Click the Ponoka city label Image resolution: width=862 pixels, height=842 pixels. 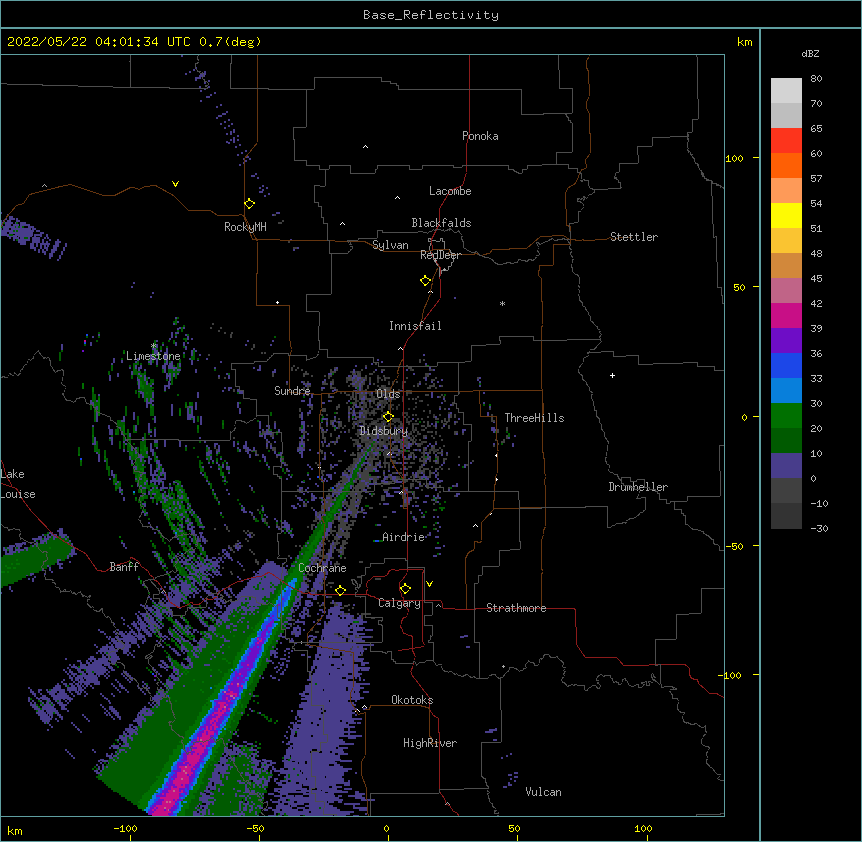point(480,136)
